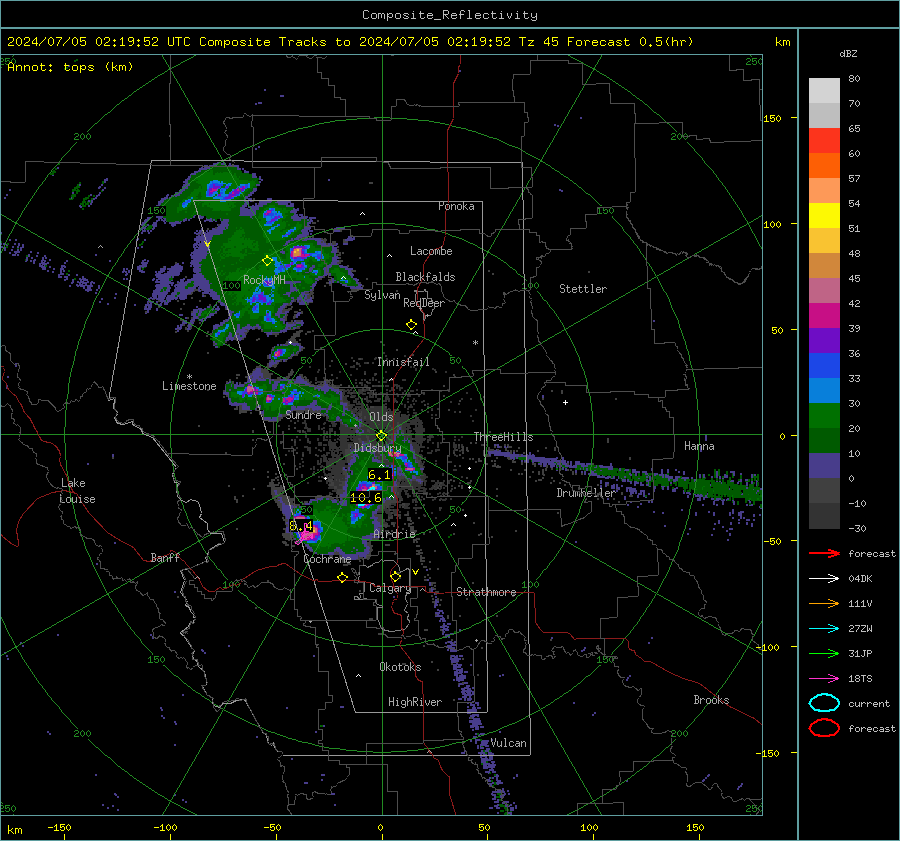Viewport: 900px width, 841px height.
Task: Click the Didsbury label
Action: [x=377, y=448]
